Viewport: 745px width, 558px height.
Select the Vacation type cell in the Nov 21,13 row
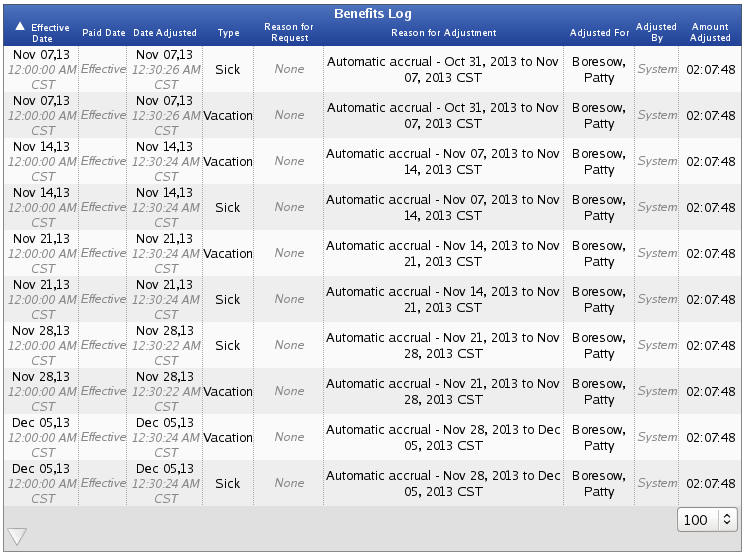click(x=228, y=254)
